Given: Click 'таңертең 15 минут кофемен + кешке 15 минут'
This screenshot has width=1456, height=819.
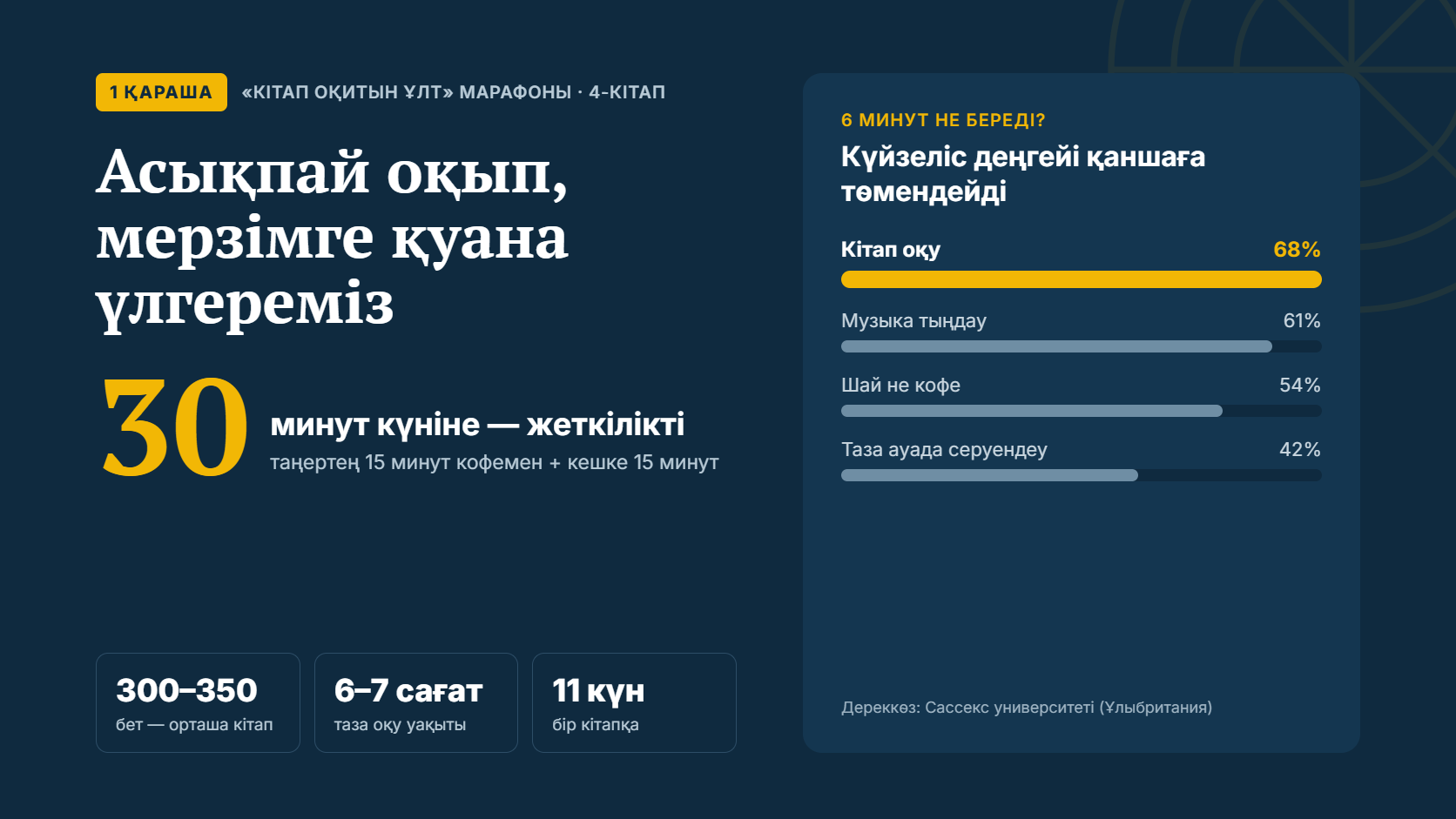Looking at the screenshot, I should click(x=494, y=462).
